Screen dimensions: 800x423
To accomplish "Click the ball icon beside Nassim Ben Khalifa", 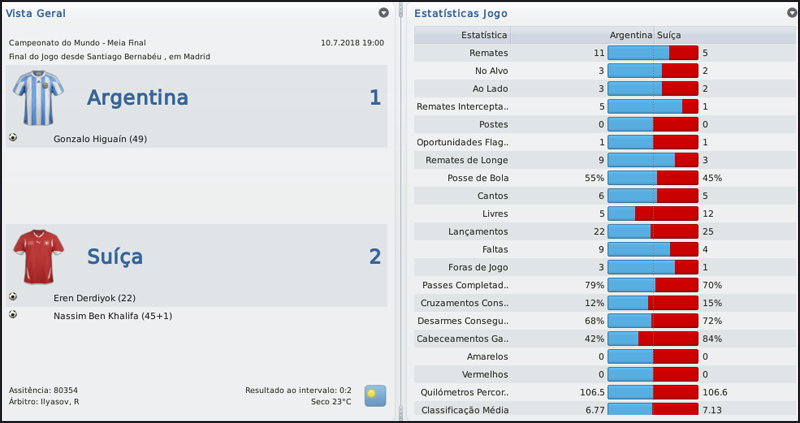I will tap(13, 314).
